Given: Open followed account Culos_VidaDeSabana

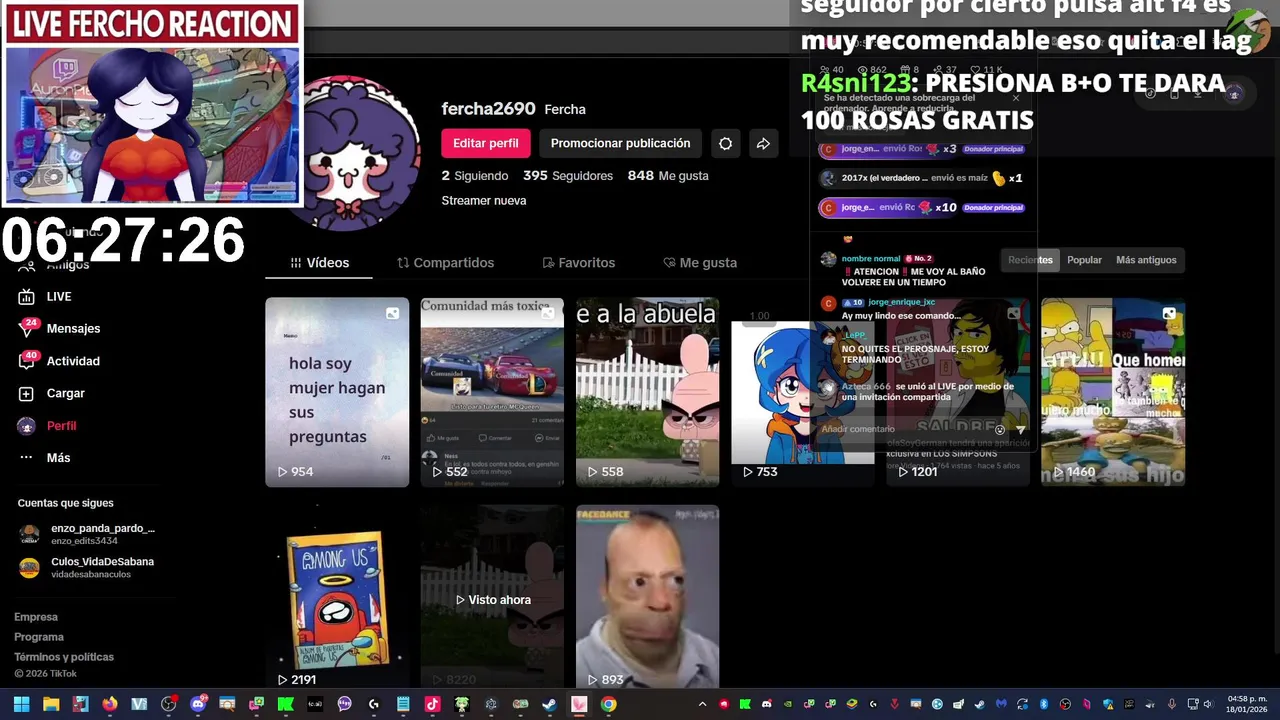Looking at the screenshot, I should [87, 567].
